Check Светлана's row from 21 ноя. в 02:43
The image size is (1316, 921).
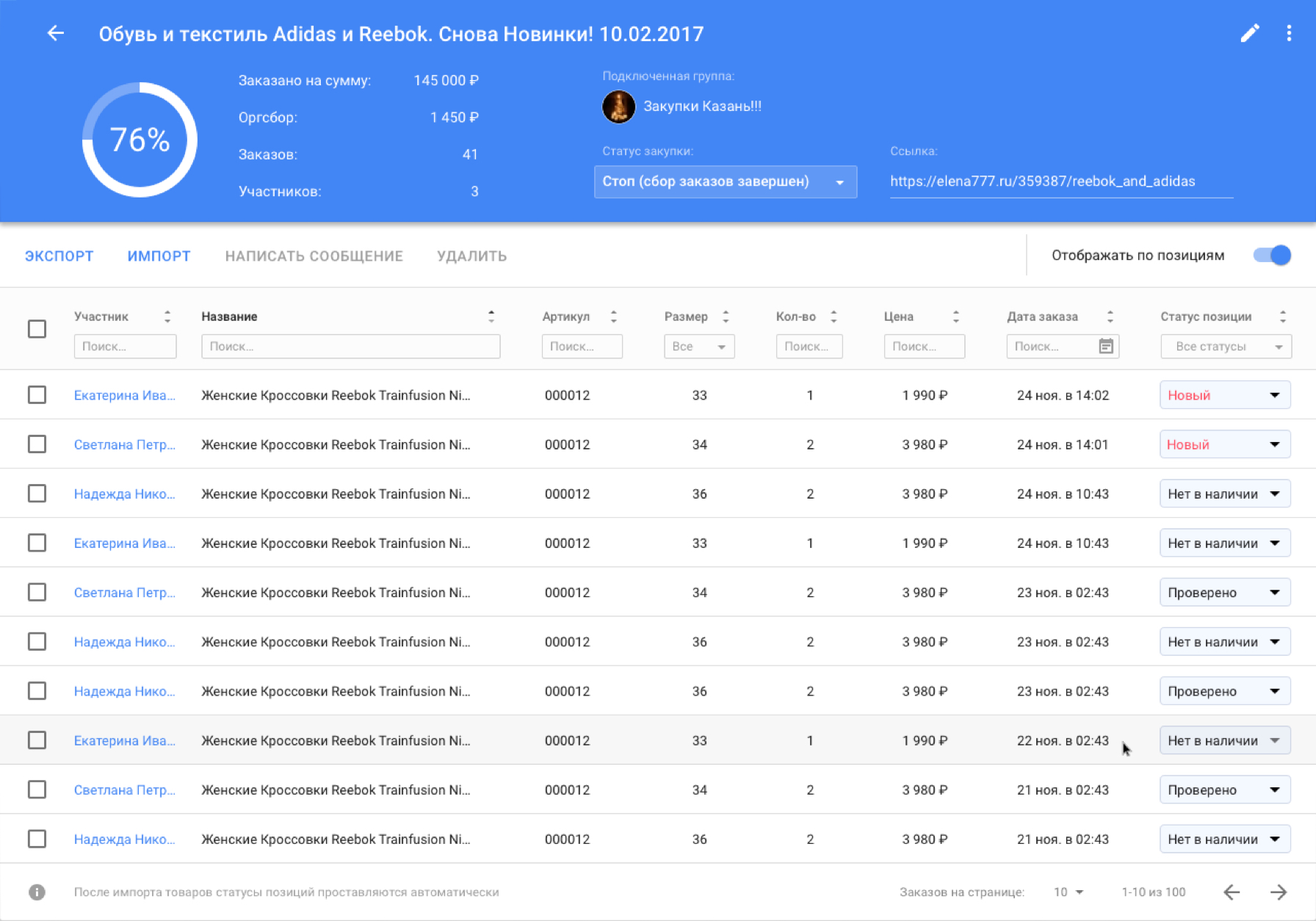pos(37,790)
